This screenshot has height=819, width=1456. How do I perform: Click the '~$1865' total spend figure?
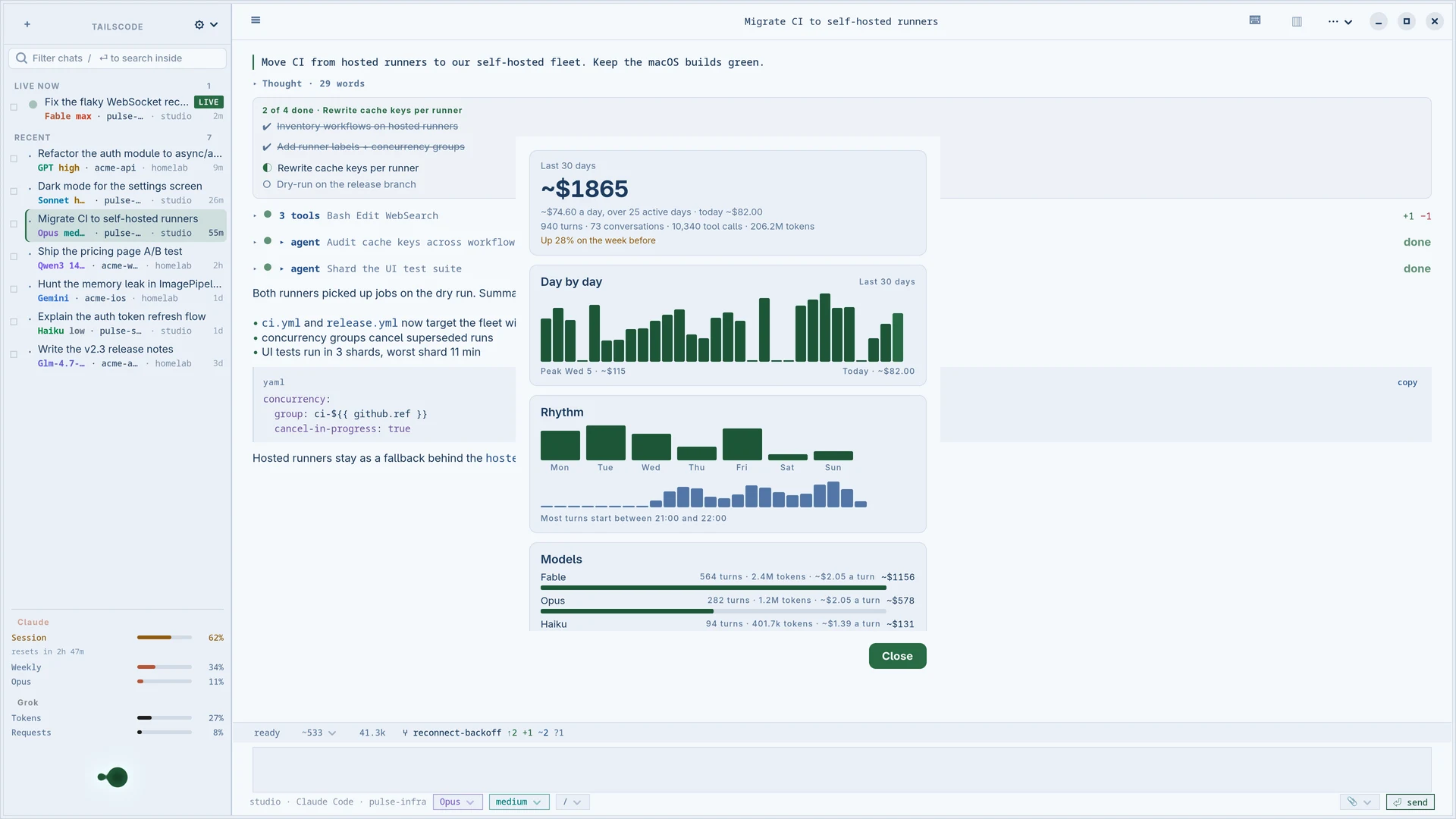point(584,189)
